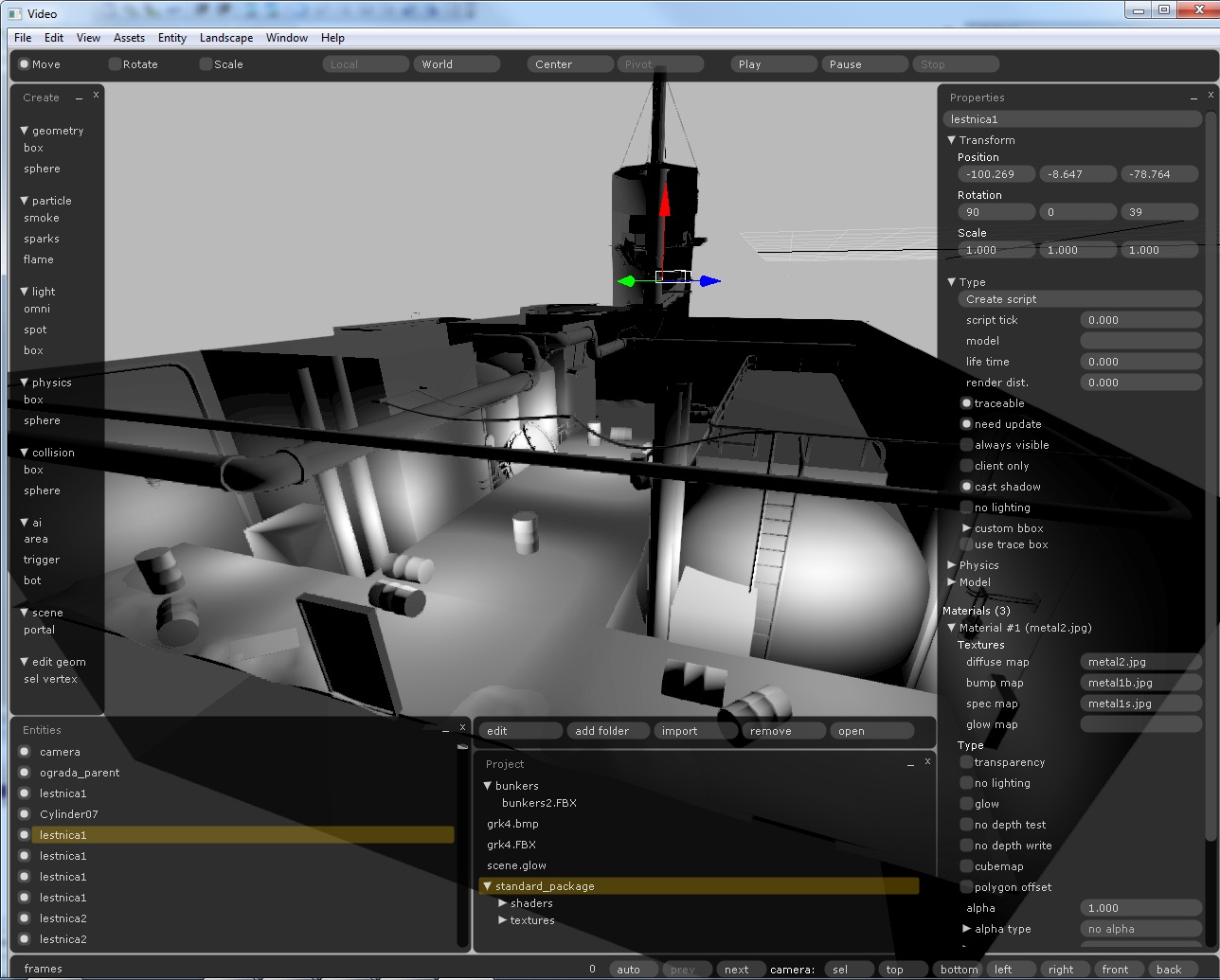Expand the alpha type setting
The height and width of the screenshot is (980, 1220).
pos(967,929)
